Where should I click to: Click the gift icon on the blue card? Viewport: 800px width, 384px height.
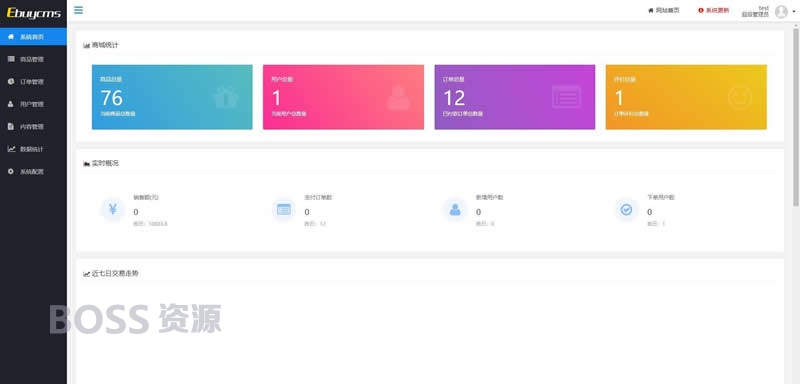pyautogui.click(x=226, y=97)
